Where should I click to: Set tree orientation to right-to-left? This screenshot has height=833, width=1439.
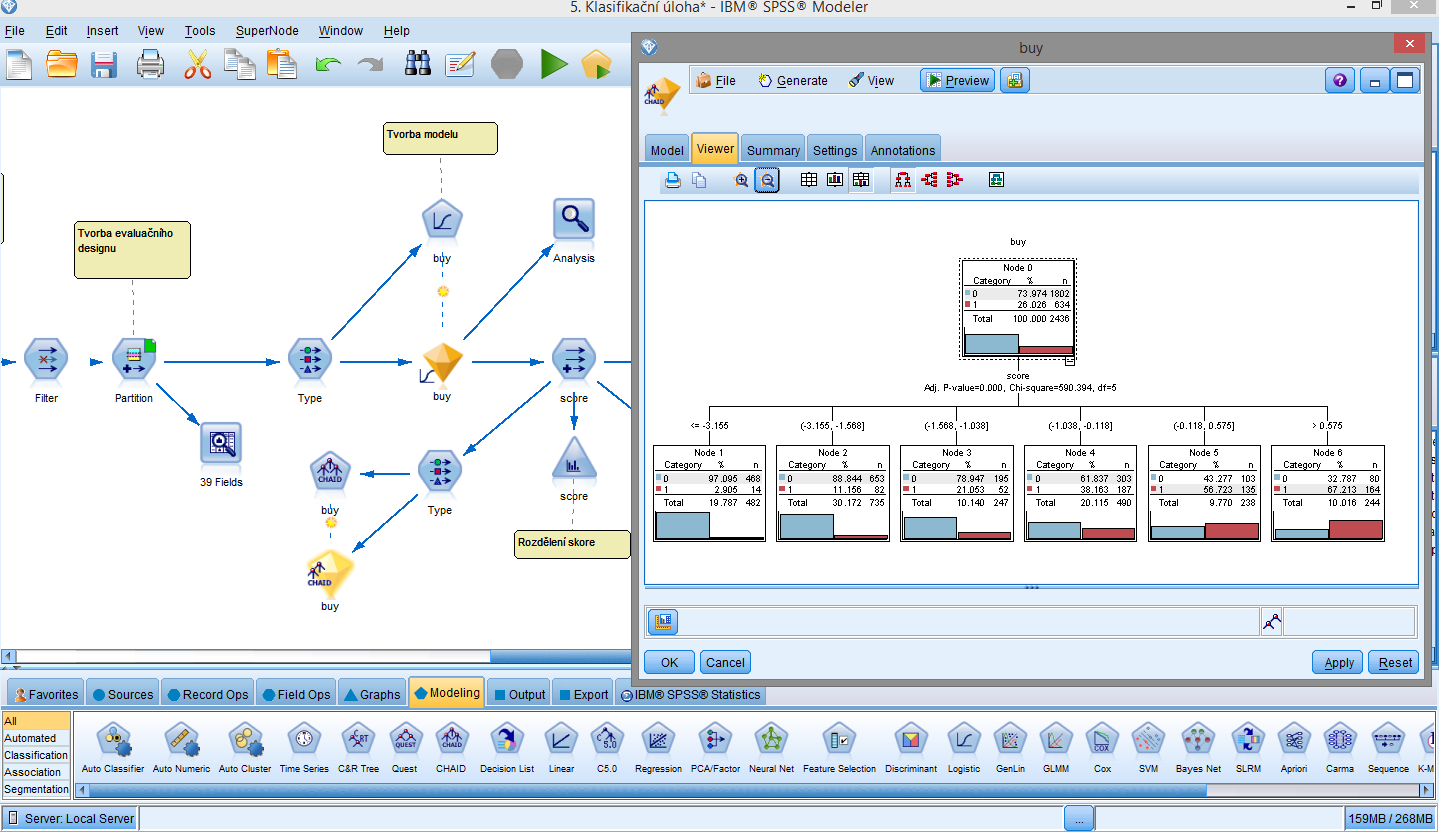coord(954,180)
